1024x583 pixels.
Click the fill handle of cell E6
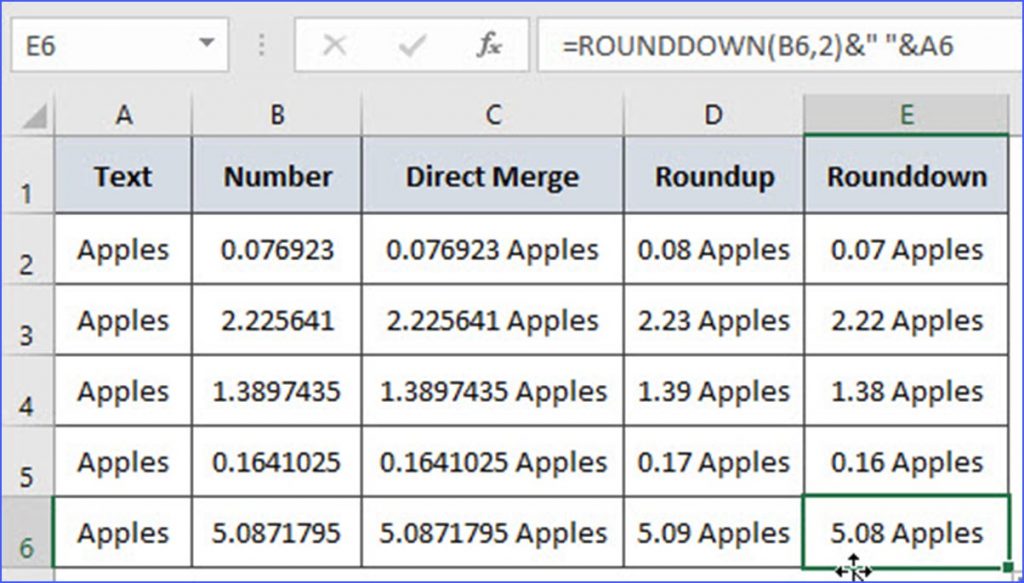click(x=1009, y=568)
